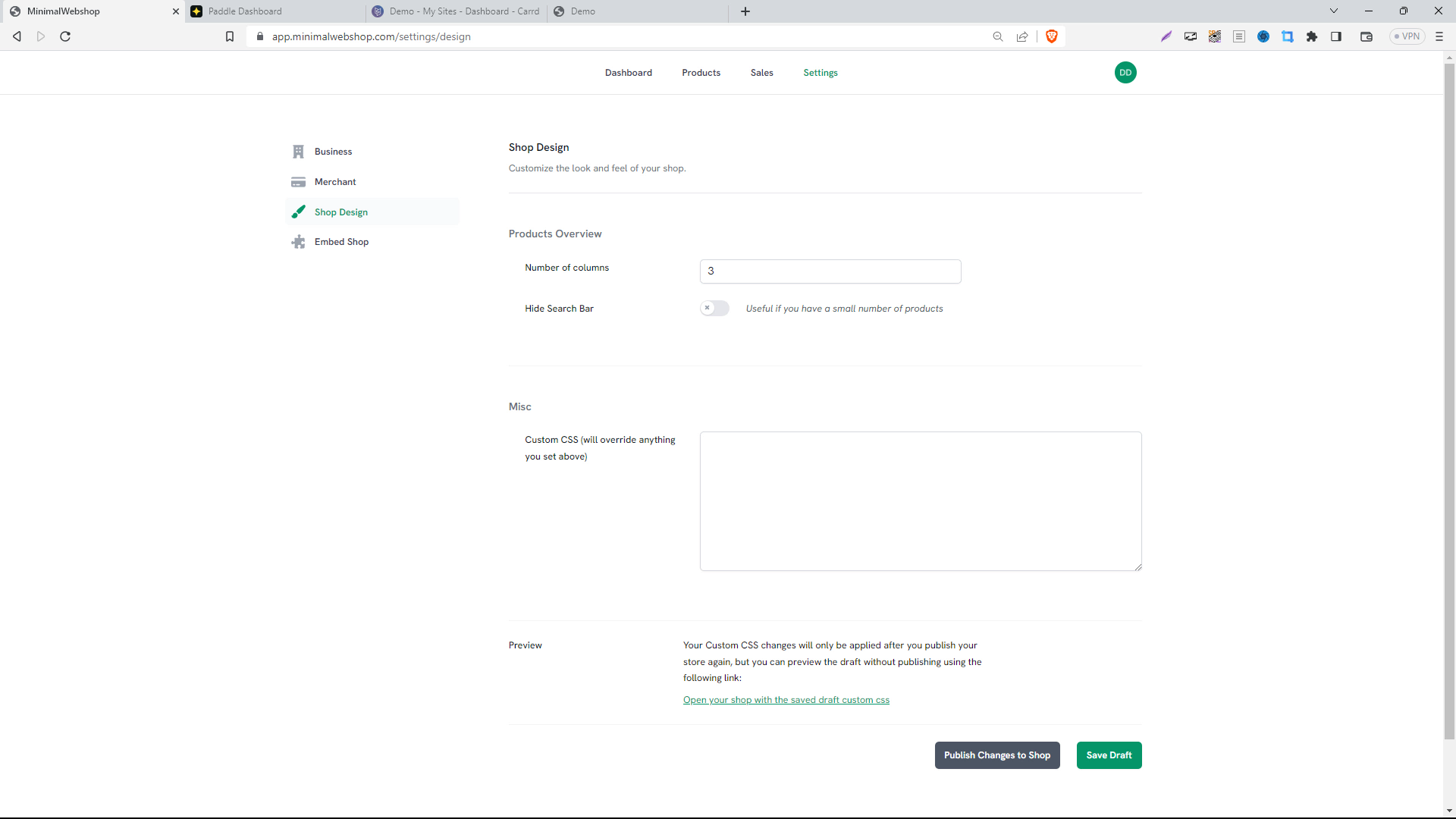Open the Brave Shields lion icon
1456x819 pixels.
tap(1052, 36)
